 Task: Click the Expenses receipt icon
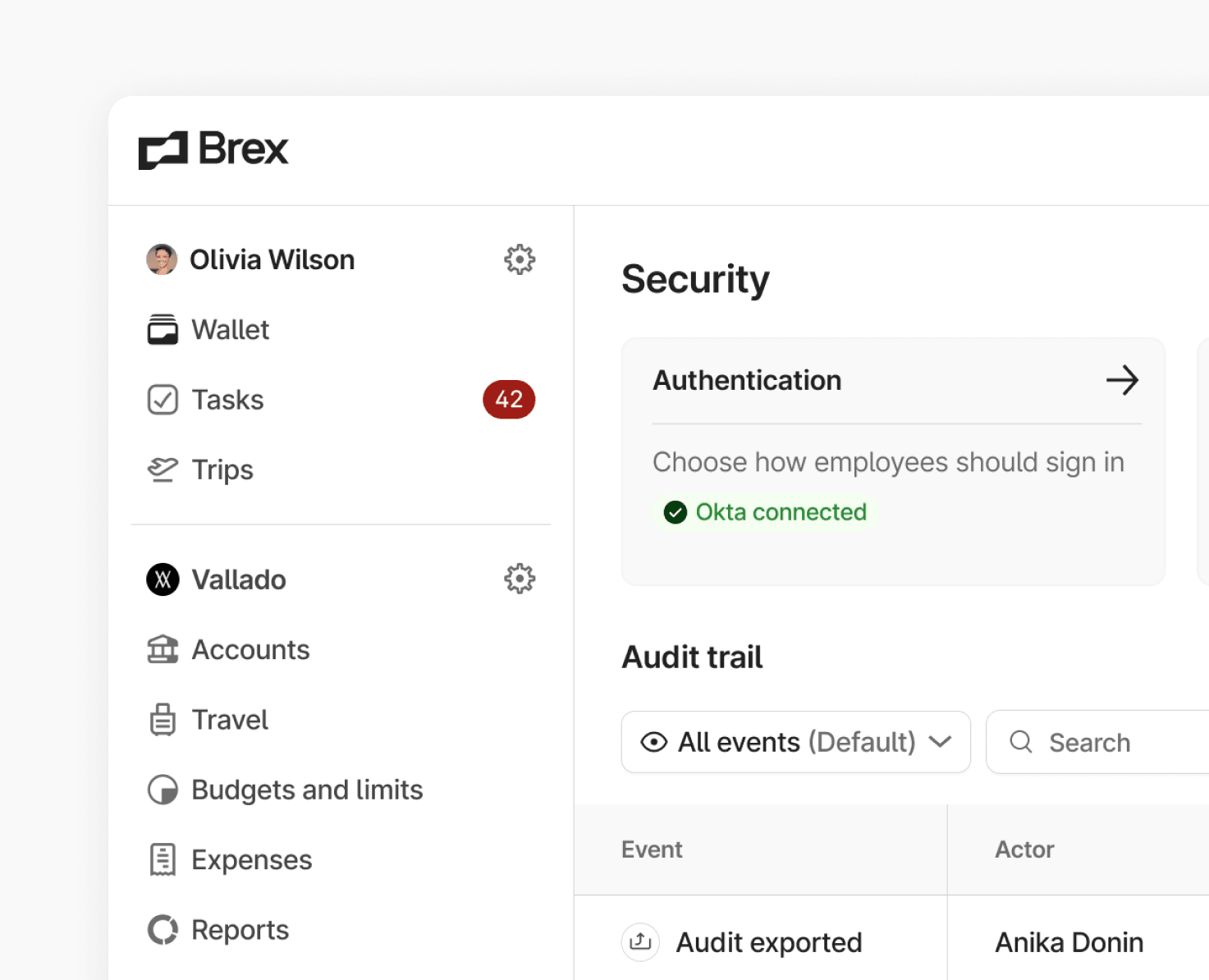(x=163, y=859)
